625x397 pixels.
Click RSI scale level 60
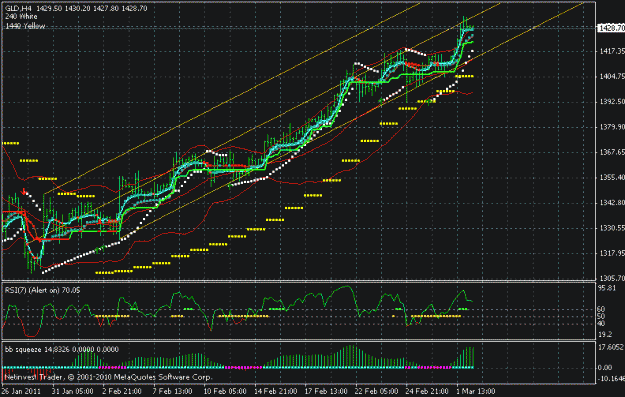601,309
